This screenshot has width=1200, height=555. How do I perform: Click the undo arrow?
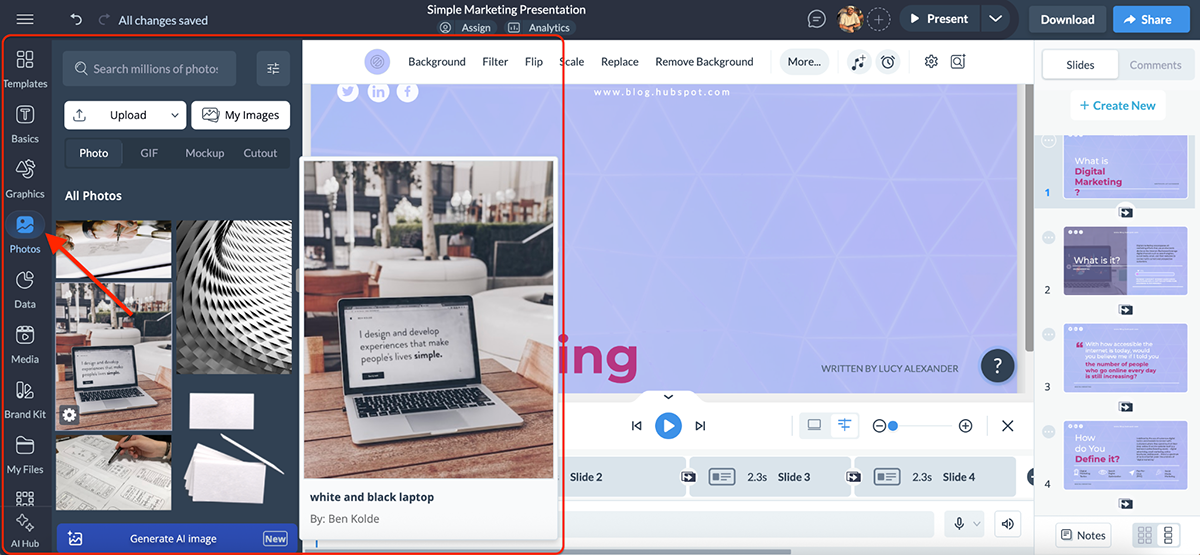coord(76,20)
